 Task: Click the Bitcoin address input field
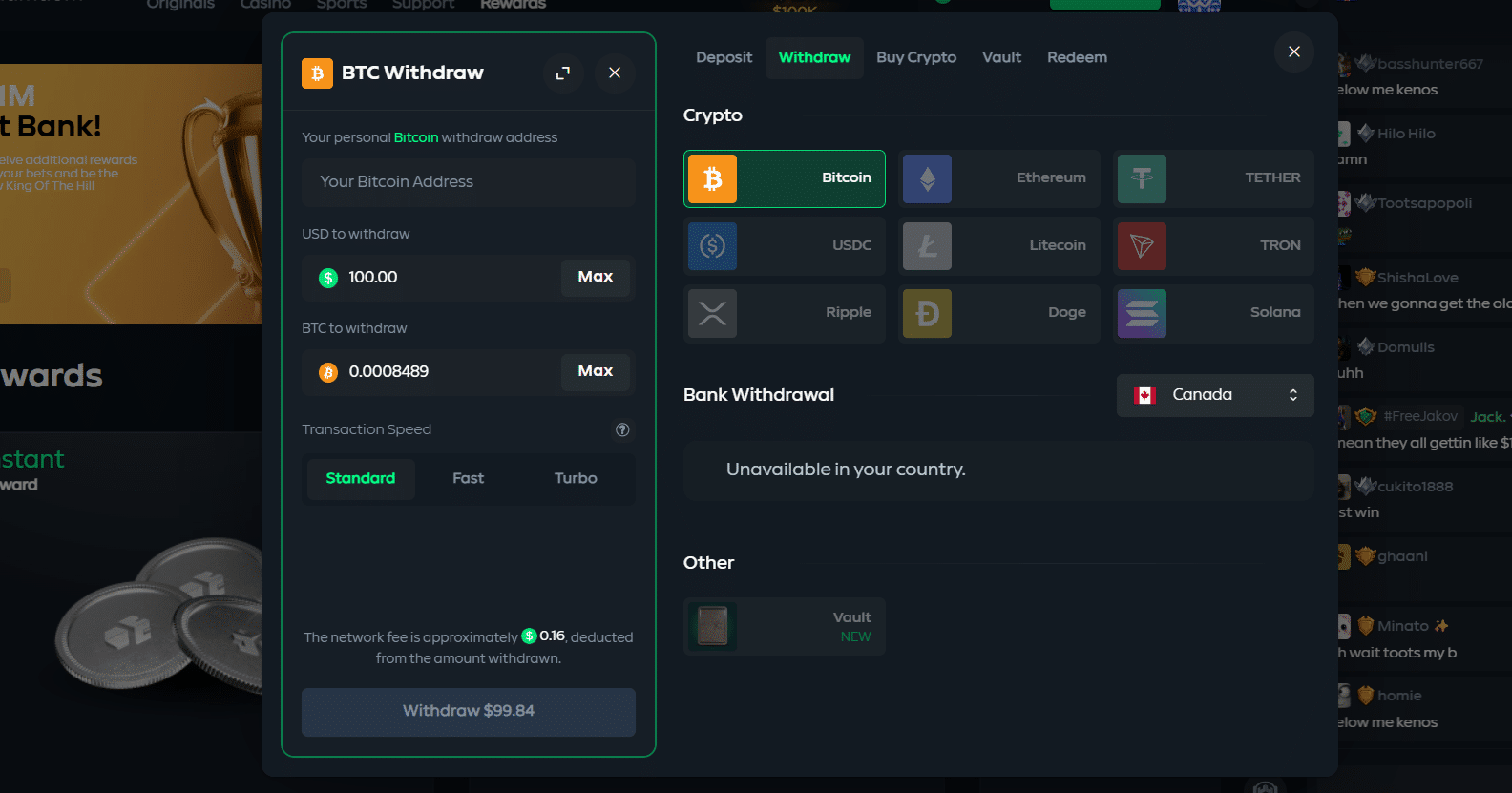[469, 182]
